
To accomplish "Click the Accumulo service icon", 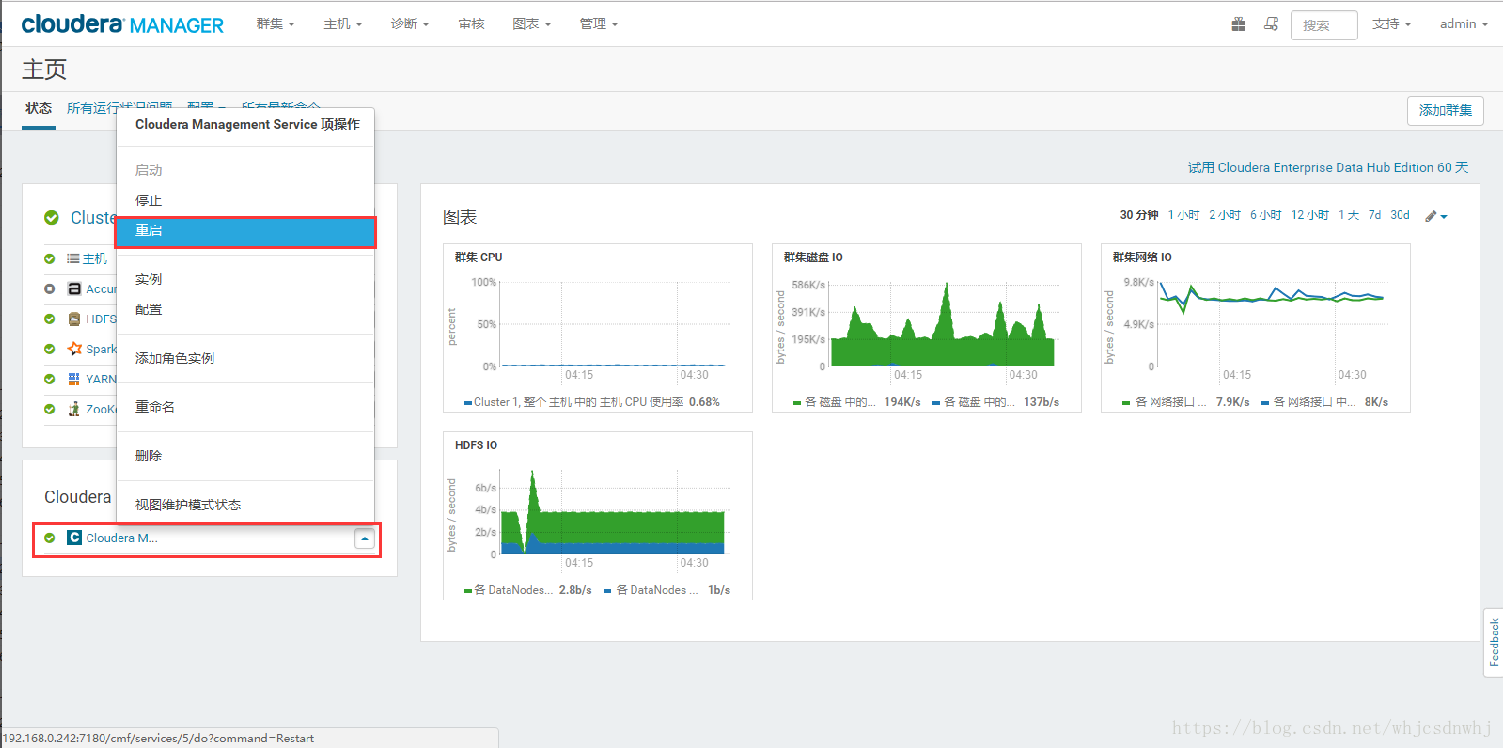I will click(x=74, y=289).
